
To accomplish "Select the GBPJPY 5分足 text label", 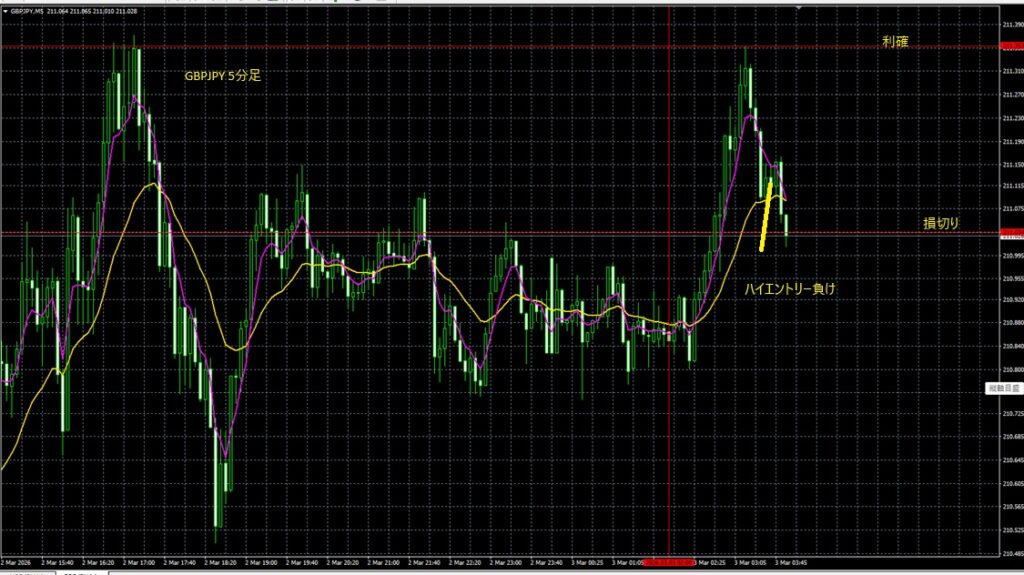I will pyautogui.click(x=223, y=76).
